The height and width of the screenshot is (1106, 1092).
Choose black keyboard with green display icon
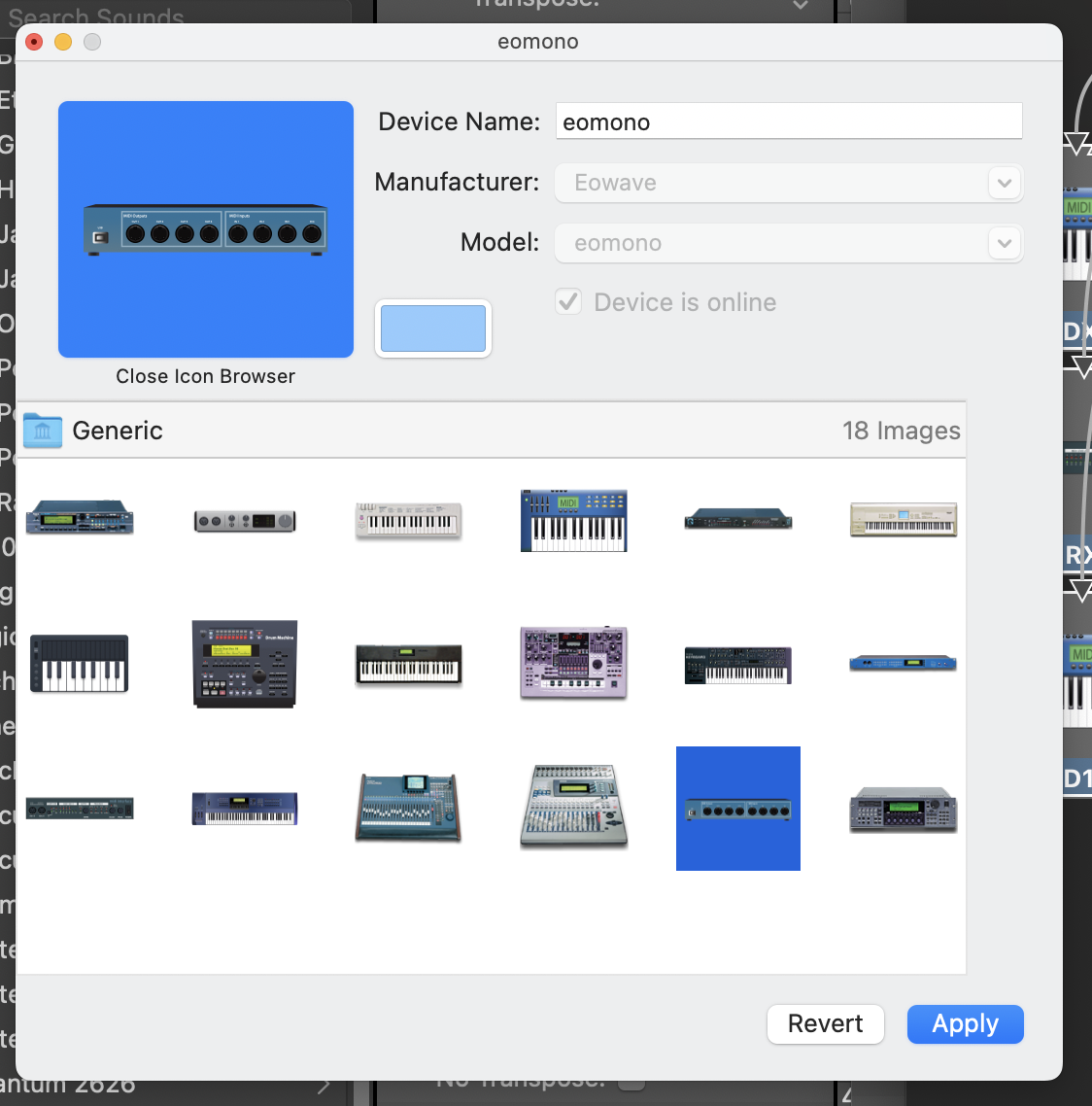[x=409, y=664]
